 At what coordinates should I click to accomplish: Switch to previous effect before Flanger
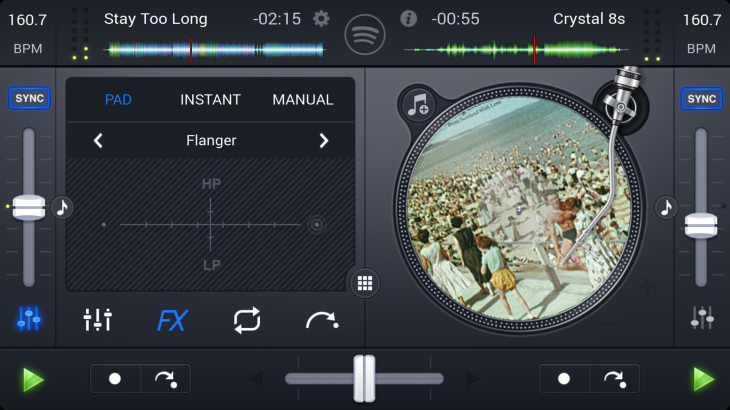click(x=98, y=141)
